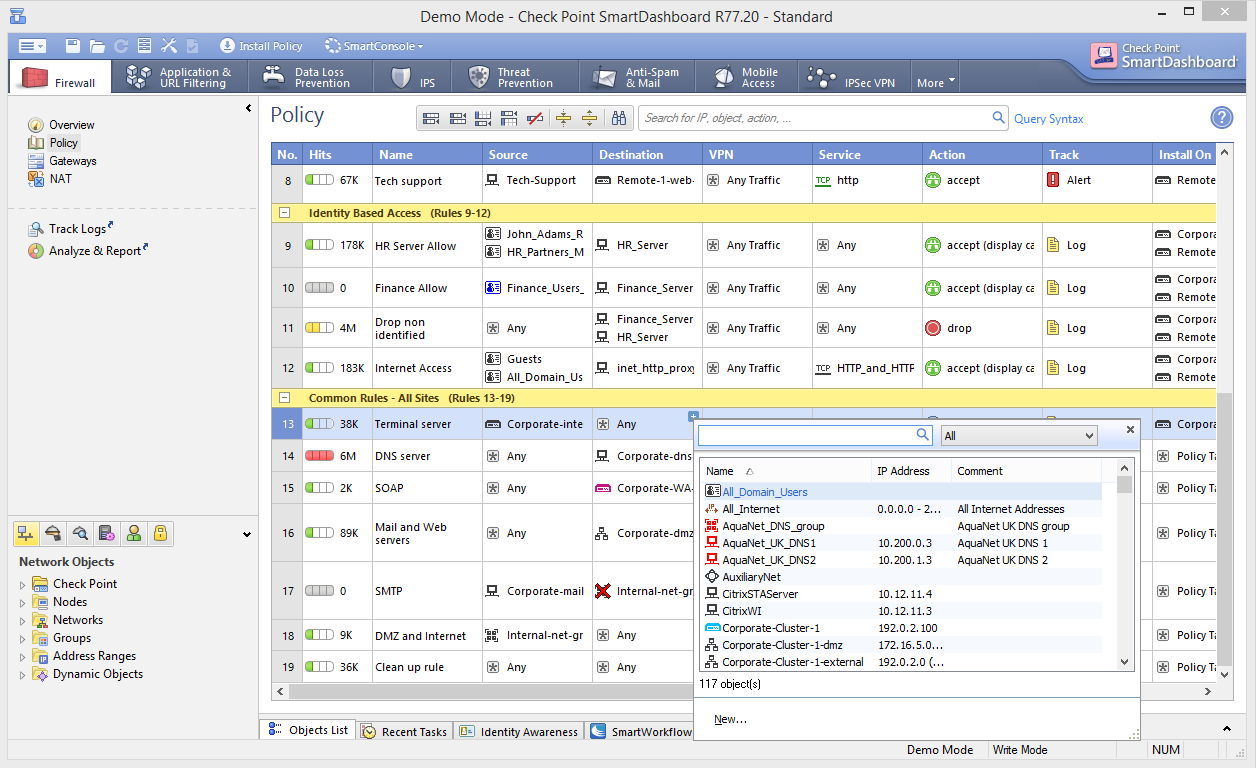The width and height of the screenshot is (1256, 768).
Task: Open the SmartConsole dropdown
Action: pos(374,46)
